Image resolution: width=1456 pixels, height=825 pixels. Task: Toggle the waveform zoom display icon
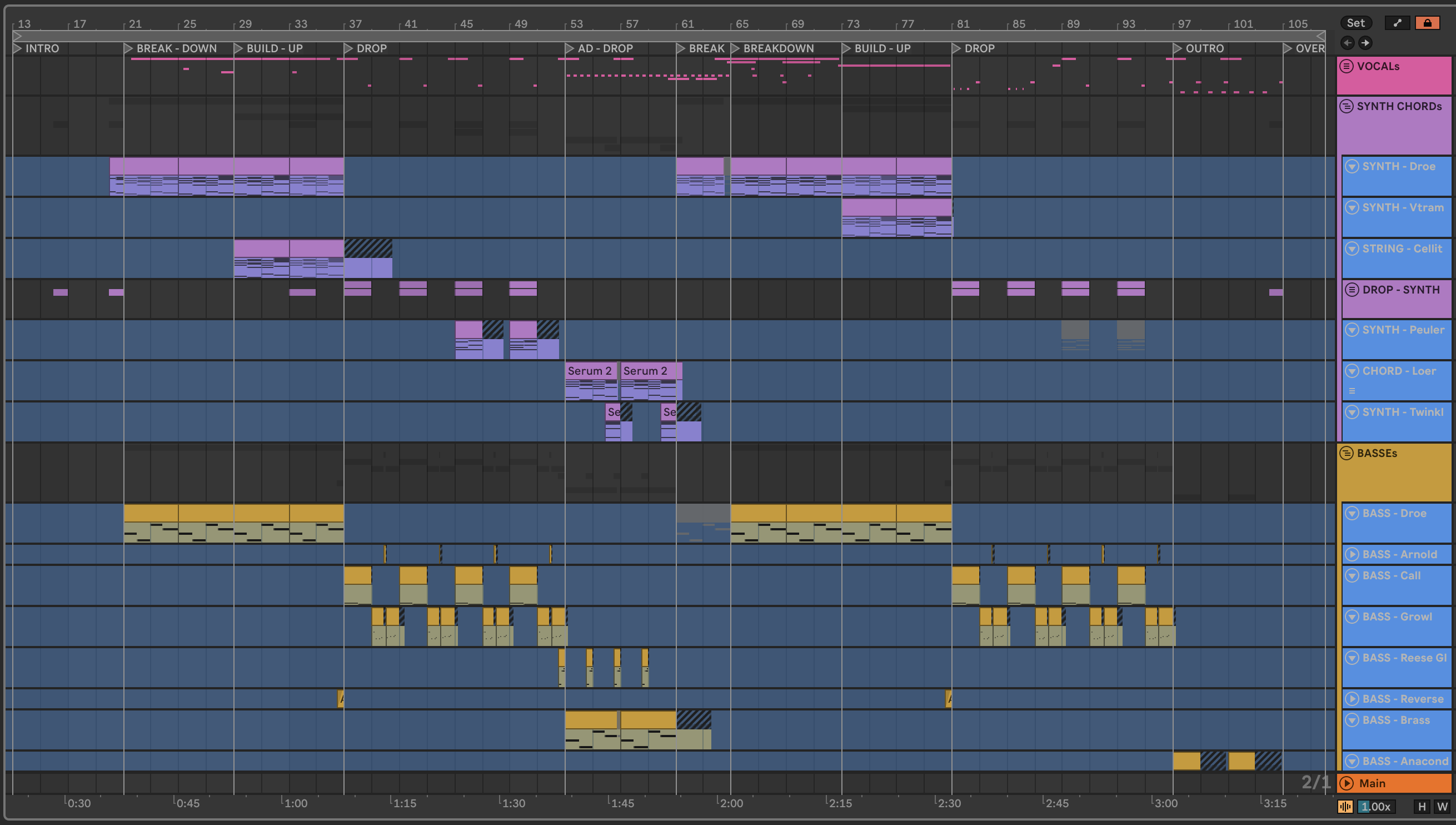[x=1345, y=806]
